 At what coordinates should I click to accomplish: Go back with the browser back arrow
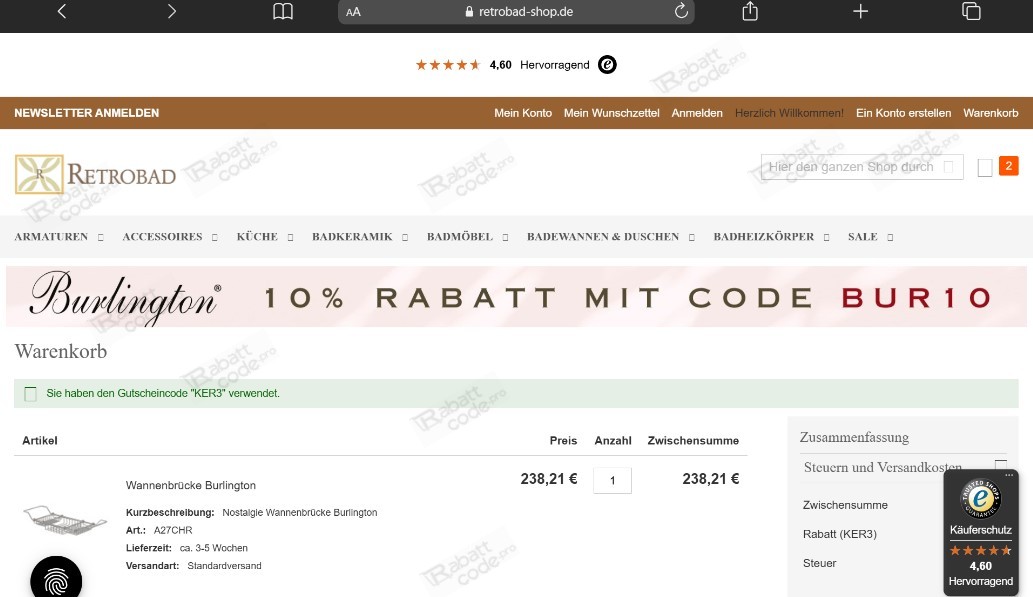click(x=62, y=11)
